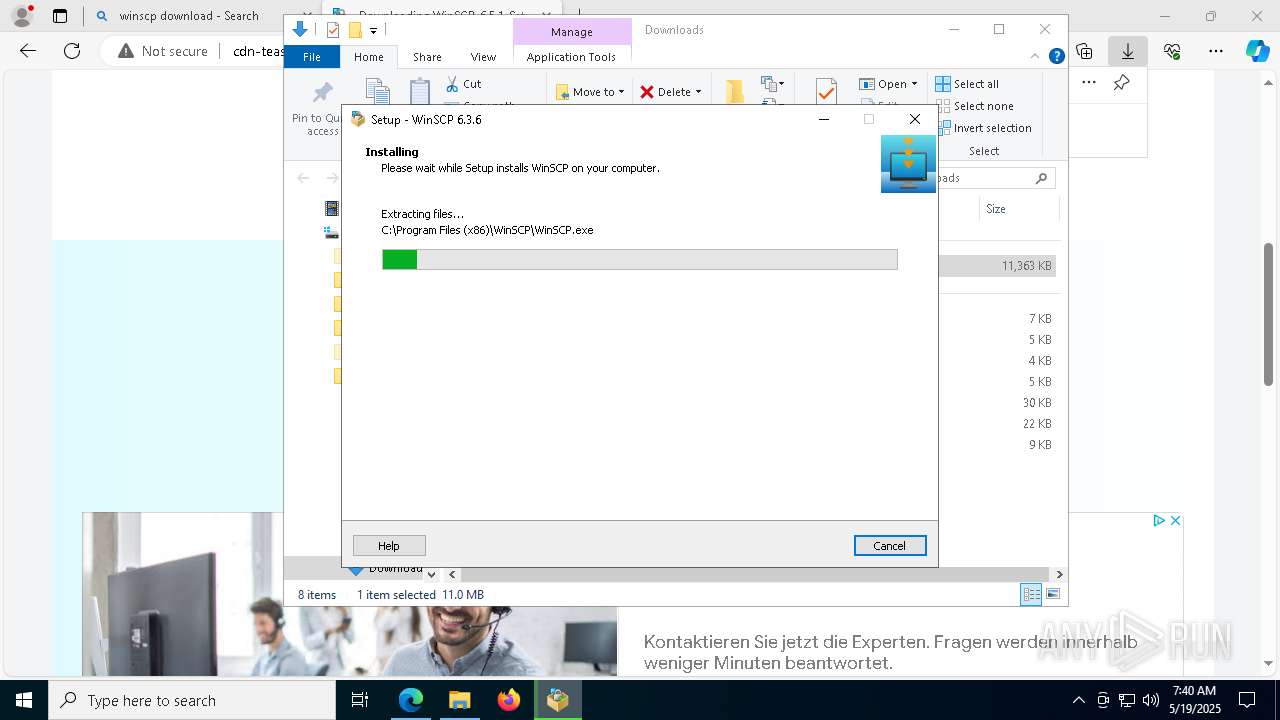Open Browser essentials heart icon
Image resolution: width=1280 pixels, height=720 pixels.
(1172, 51)
